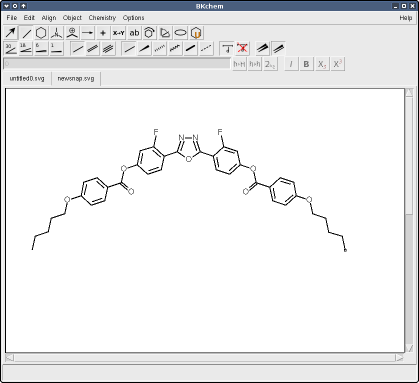Toggle the red crossed no-fixed-length option
Screen dimensions: 419x383
tap(242, 49)
